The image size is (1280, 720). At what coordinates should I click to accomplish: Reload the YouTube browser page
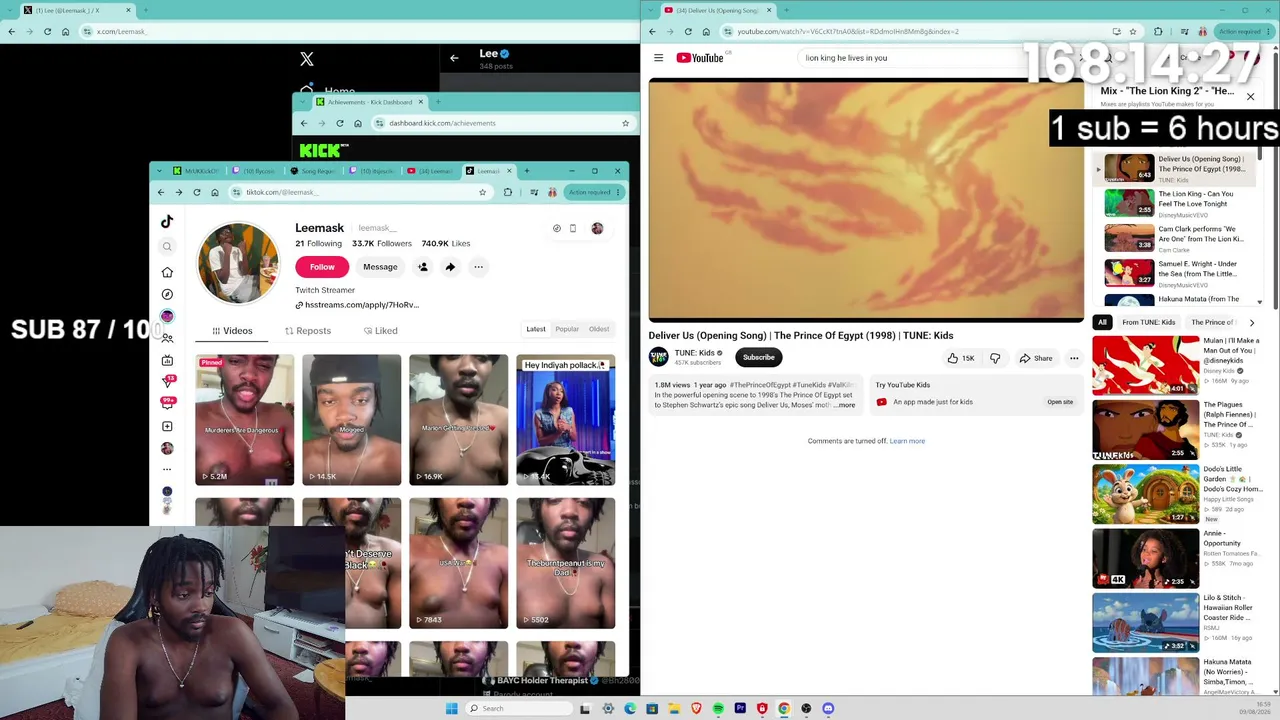(x=688, y=31)
